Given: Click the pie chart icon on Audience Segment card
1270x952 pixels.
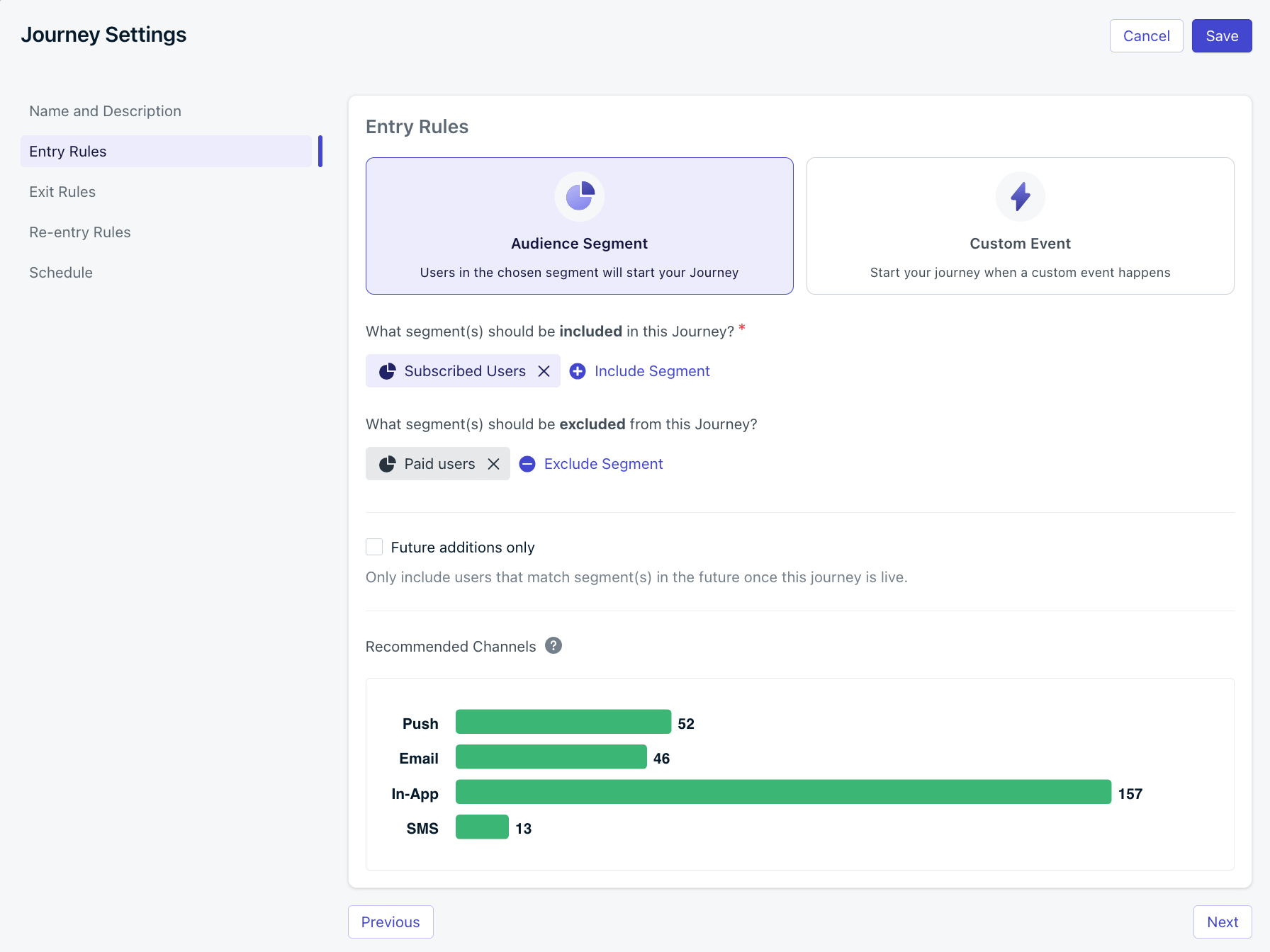Looking at the screenshot, I should (x=579, y=196).
